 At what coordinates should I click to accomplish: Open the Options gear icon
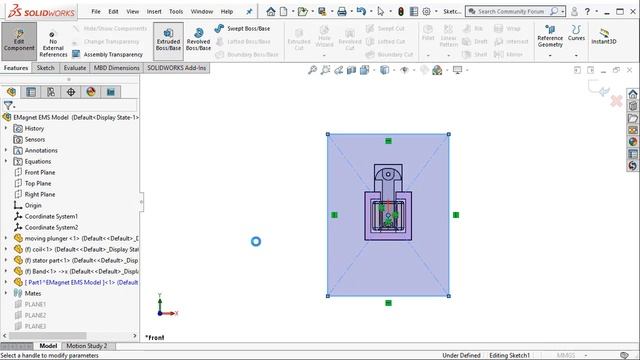427,12
